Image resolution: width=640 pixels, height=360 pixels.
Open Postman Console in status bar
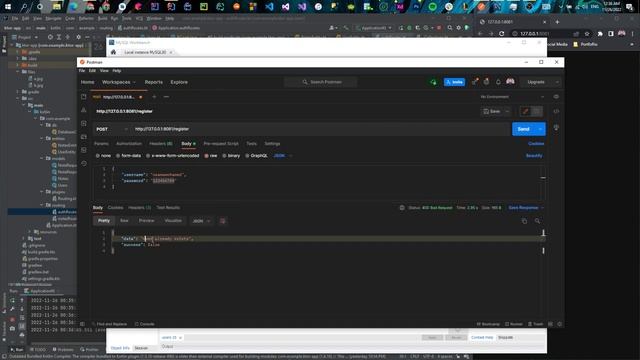pyautogui.click(x=144, y=324)
